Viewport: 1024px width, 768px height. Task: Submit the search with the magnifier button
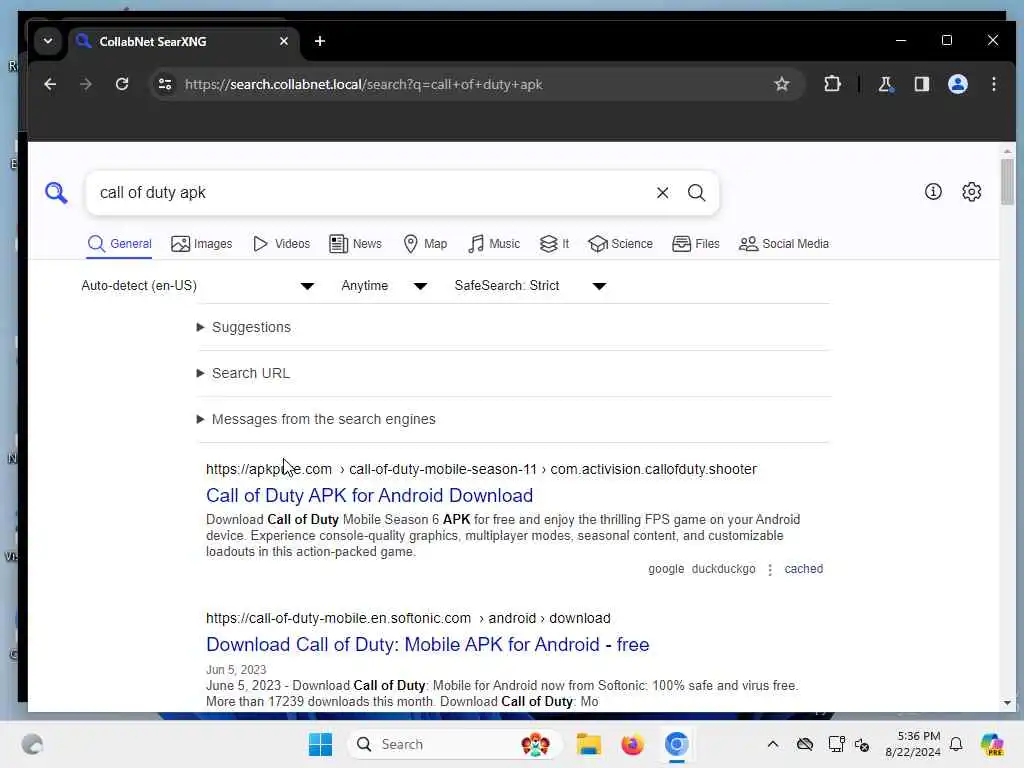tap(696, 193)
